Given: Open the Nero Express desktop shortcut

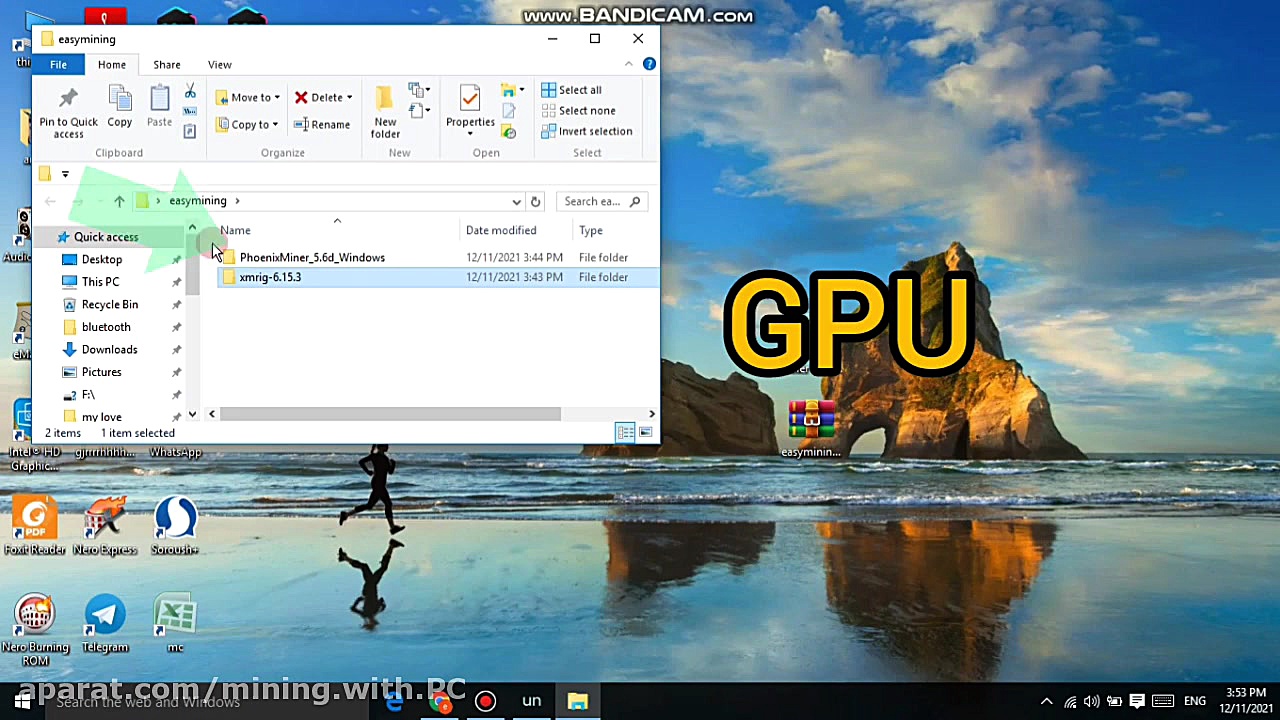Looking at the screenshot, I should (105, 527).
